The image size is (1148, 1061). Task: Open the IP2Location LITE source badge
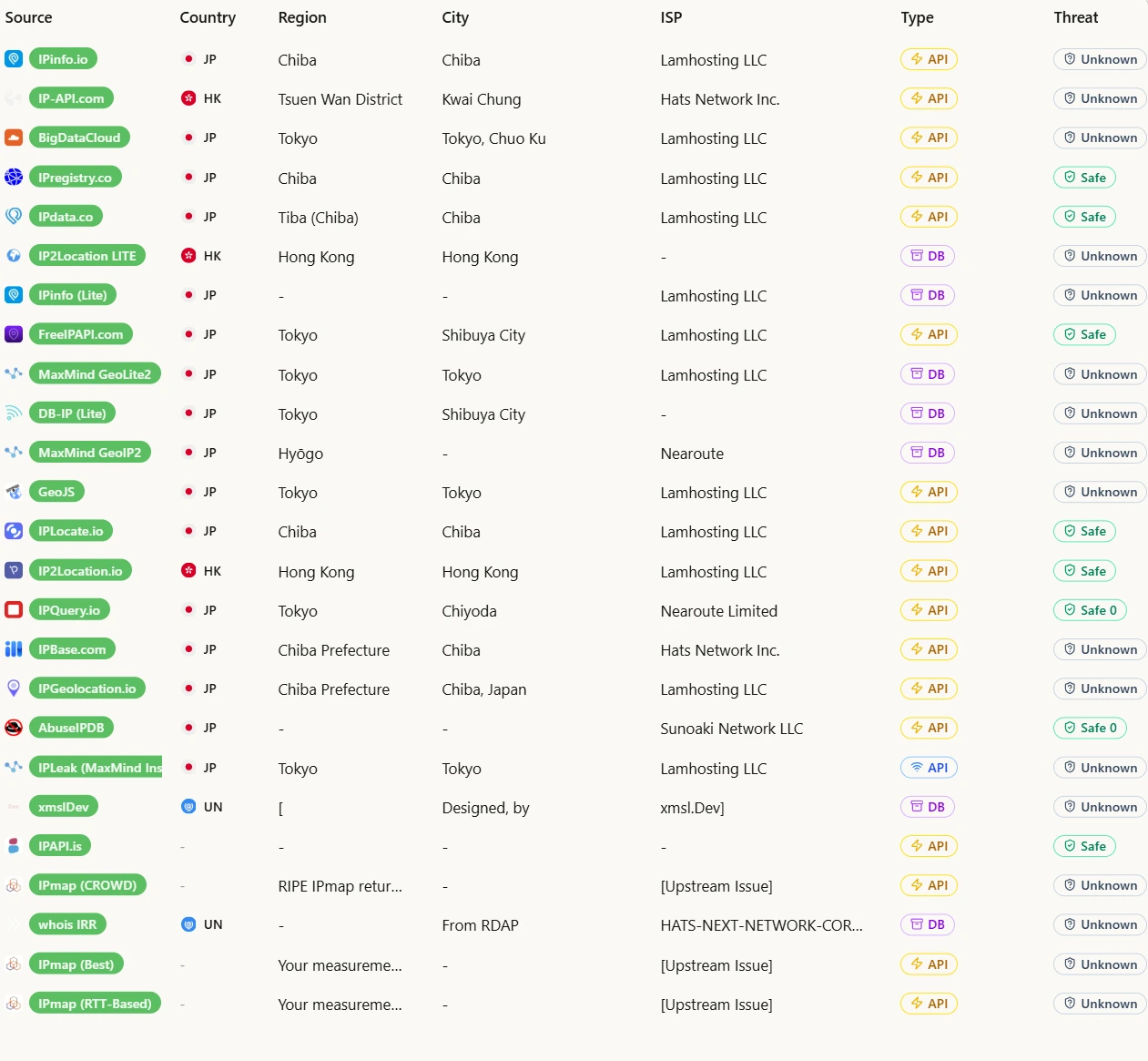[86, 256]
